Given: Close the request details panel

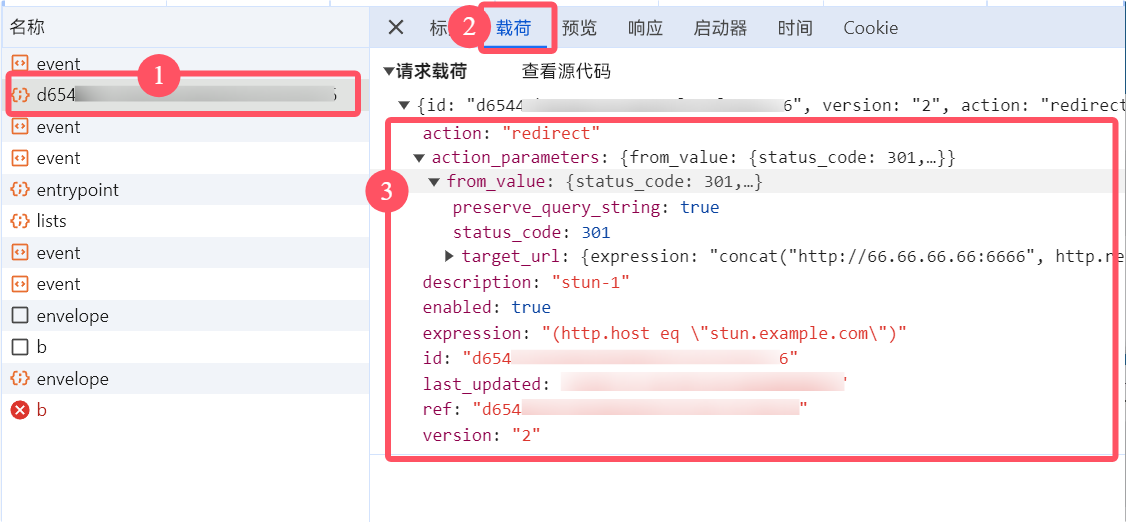Looking at the screenshot, I should click(x=396, y=28).
